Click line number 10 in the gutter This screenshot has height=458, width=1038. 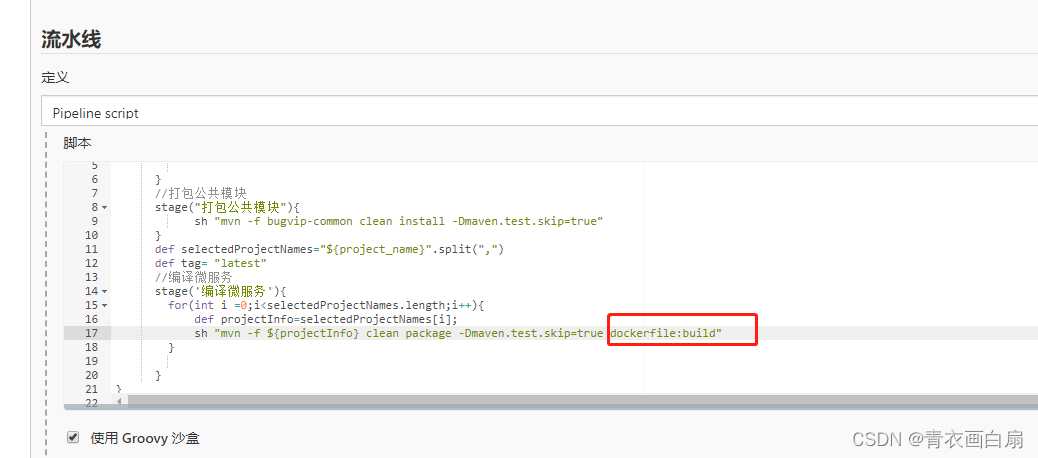91,235
